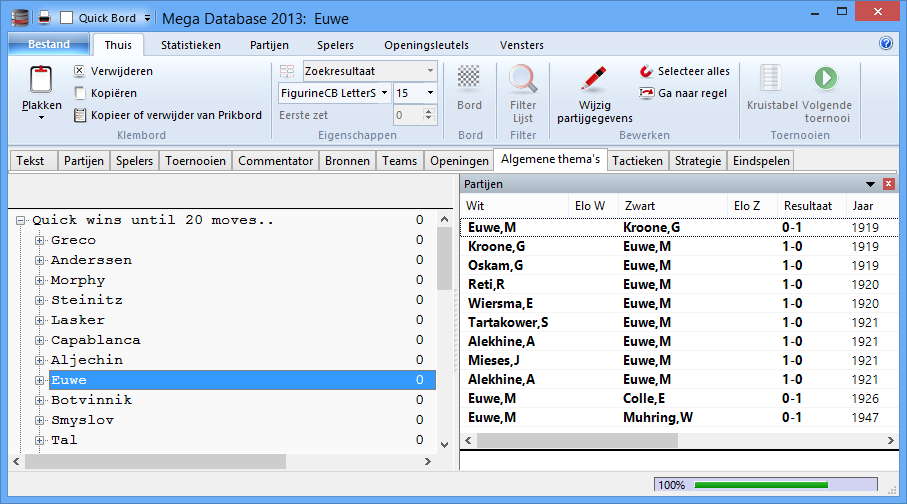The height and width of the screenshot is (504, 907).
Task: Click the tree scroll down arrow
Action: 444,445
